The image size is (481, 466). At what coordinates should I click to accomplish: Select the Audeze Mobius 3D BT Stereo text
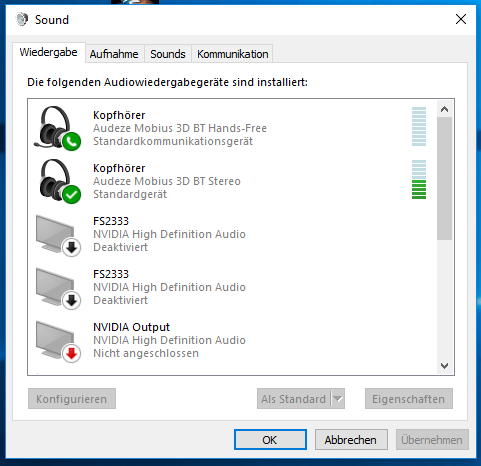(x=167, y=181)
